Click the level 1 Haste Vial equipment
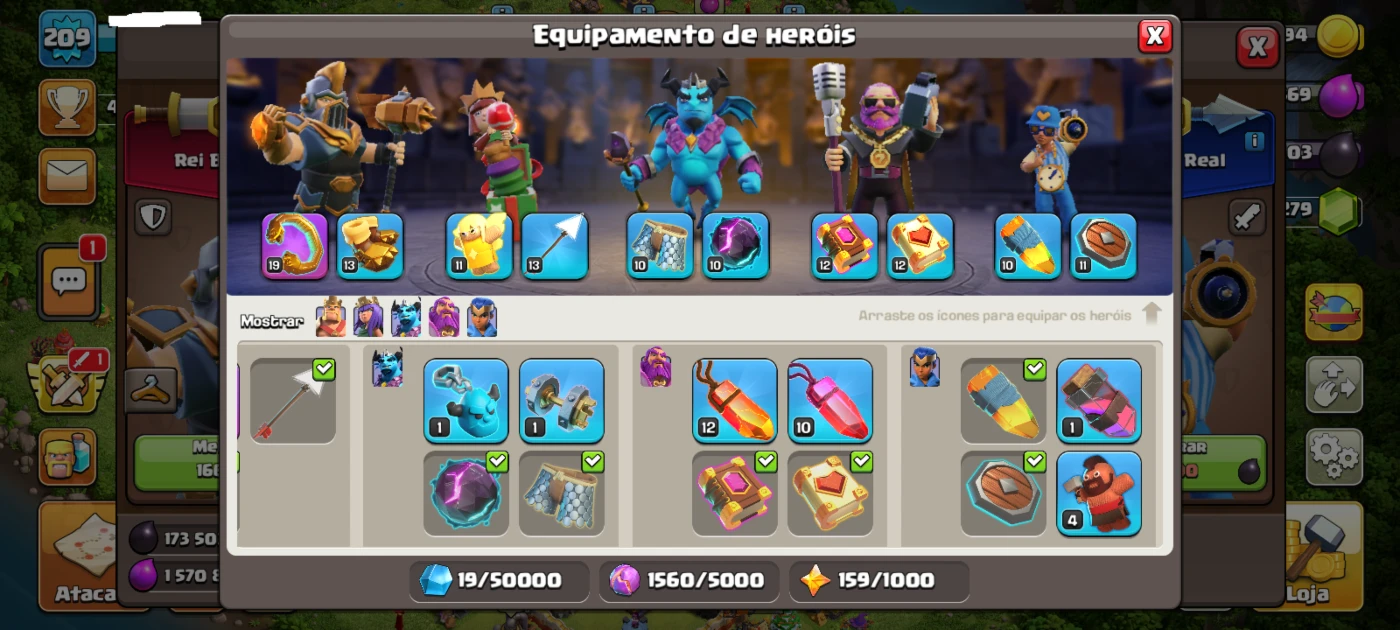This screenshot has height=630, width=1400. pos(1099,401)
